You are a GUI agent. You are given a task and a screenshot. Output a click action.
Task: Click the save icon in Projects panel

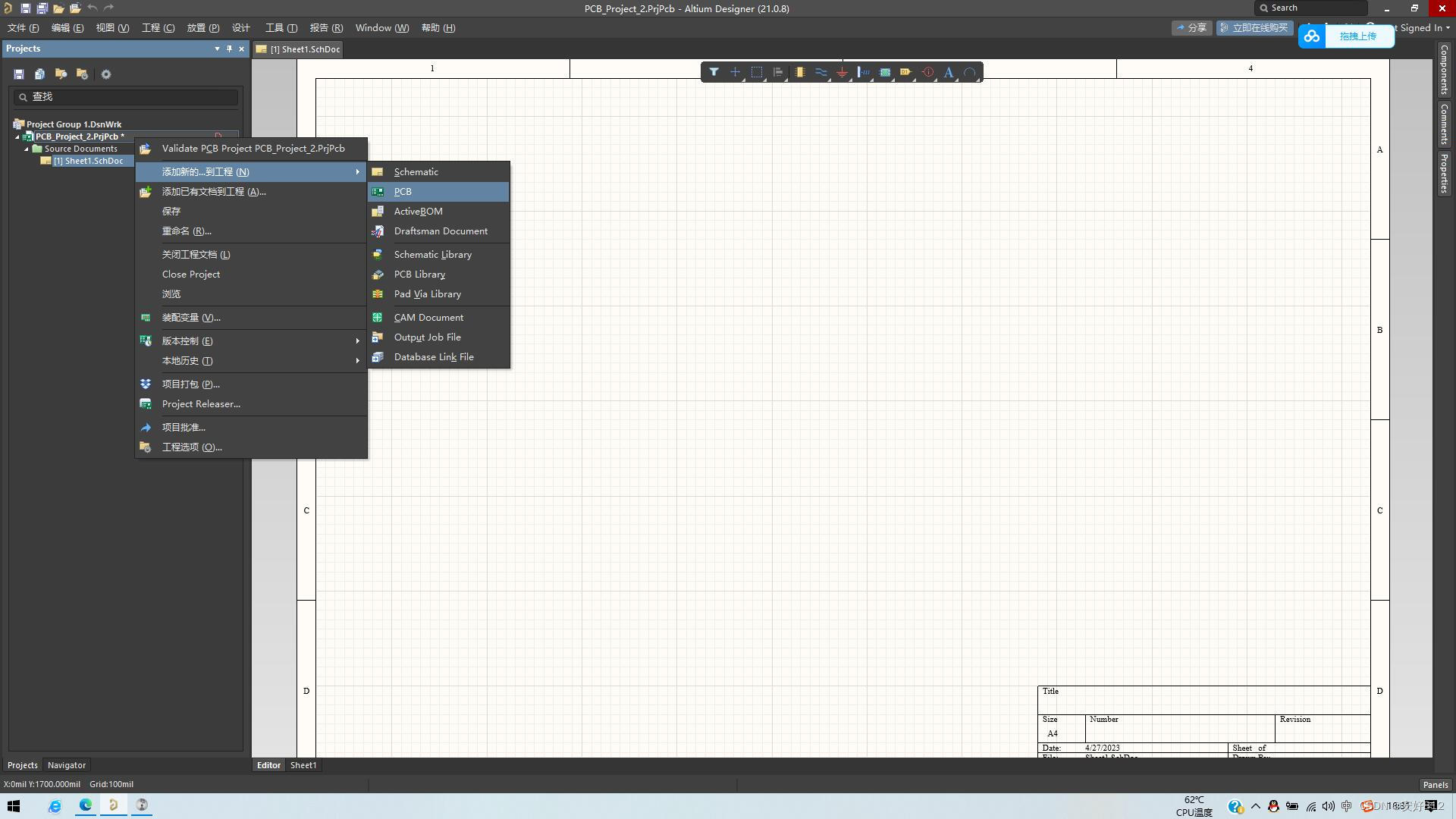tap(19, 74)
